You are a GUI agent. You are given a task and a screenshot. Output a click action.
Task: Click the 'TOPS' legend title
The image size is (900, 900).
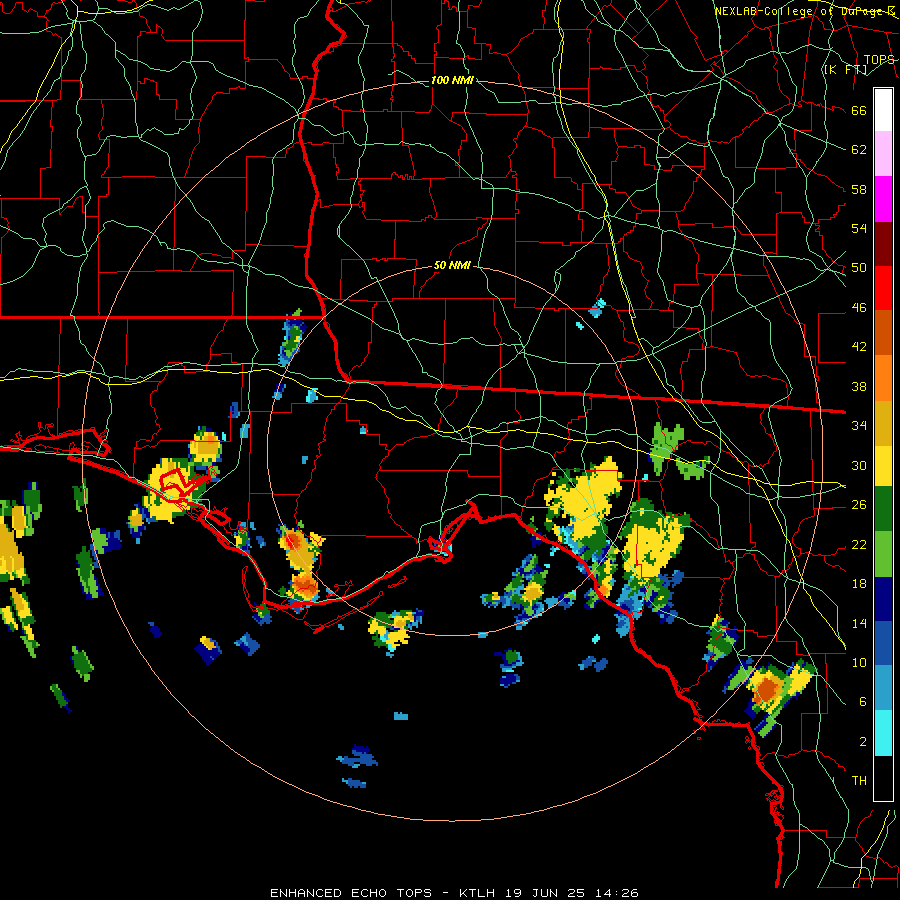[x=879, y=60]
